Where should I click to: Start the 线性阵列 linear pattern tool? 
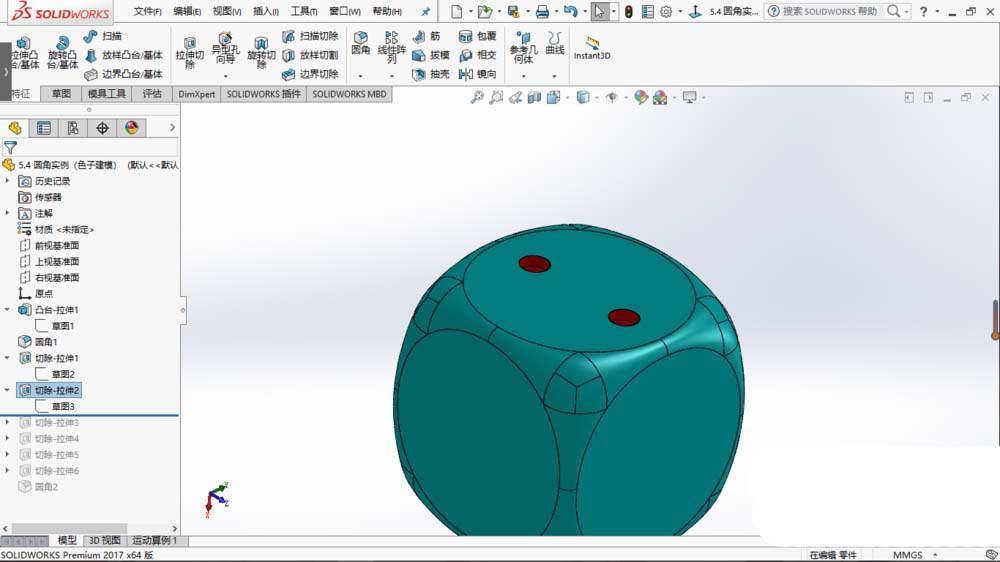[x=392, y=48]
